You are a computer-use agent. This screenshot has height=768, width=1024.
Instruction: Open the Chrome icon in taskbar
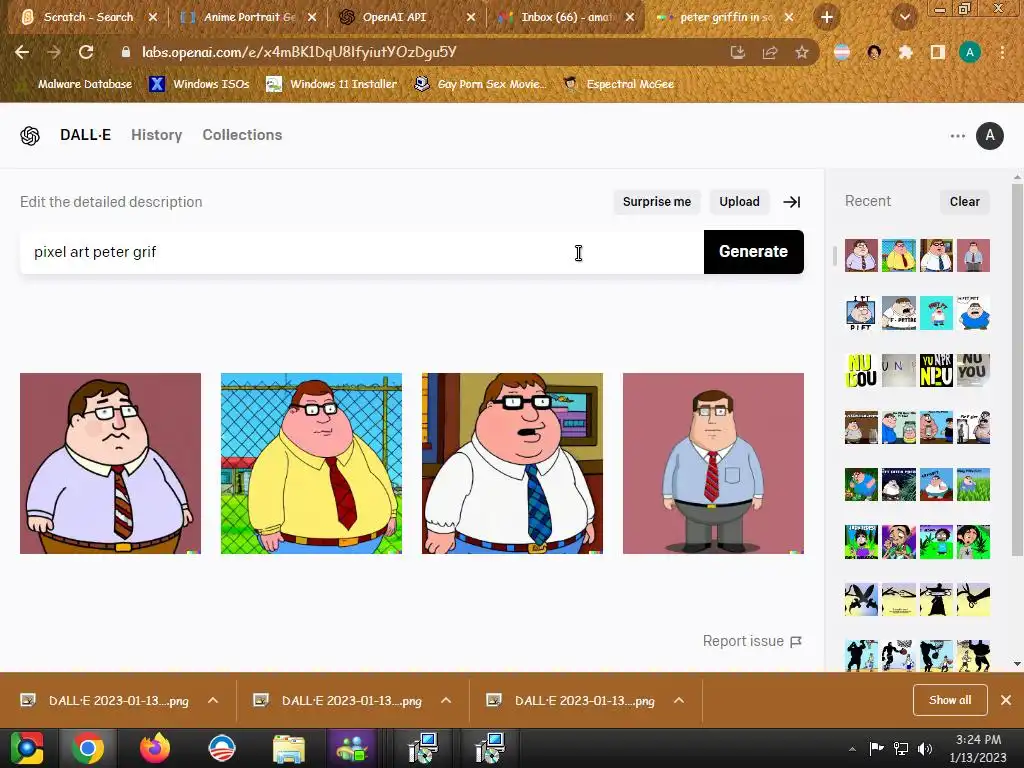88,748
